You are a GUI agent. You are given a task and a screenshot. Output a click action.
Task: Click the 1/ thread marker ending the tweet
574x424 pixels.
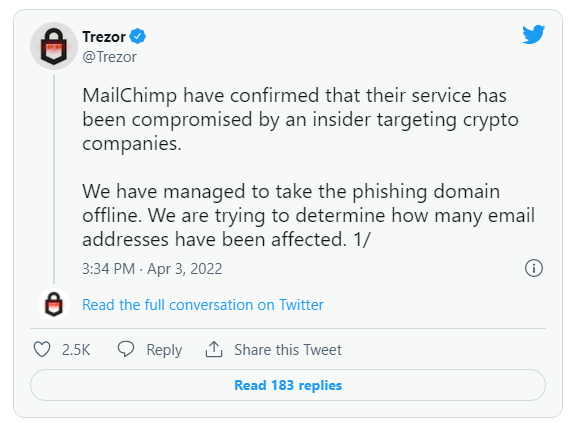[x=362, y=239]
